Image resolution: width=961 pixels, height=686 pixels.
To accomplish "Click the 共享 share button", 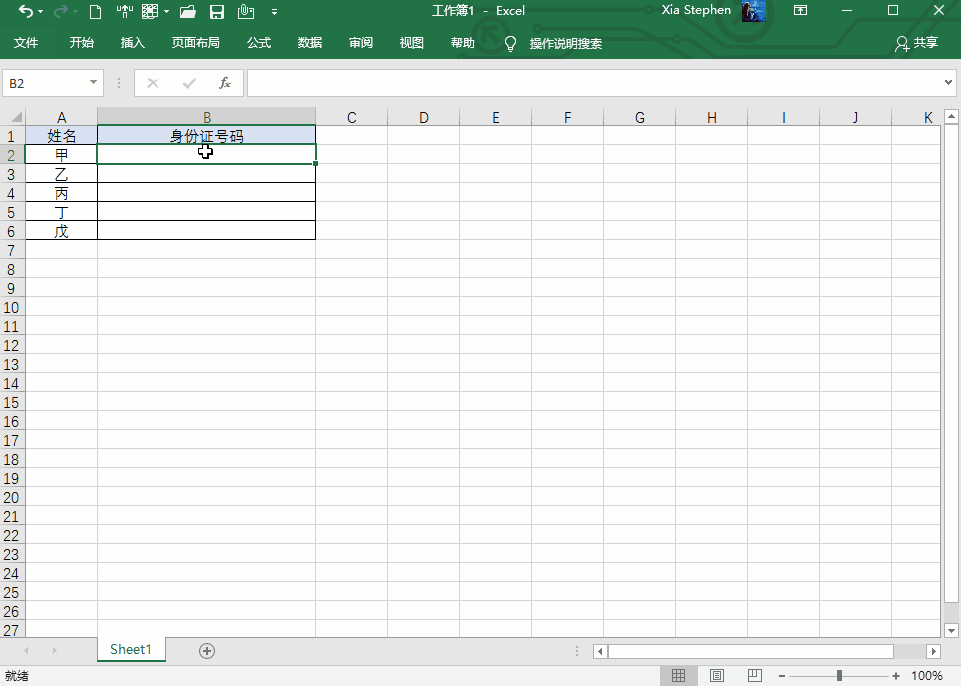I will [x=917, y=43].
